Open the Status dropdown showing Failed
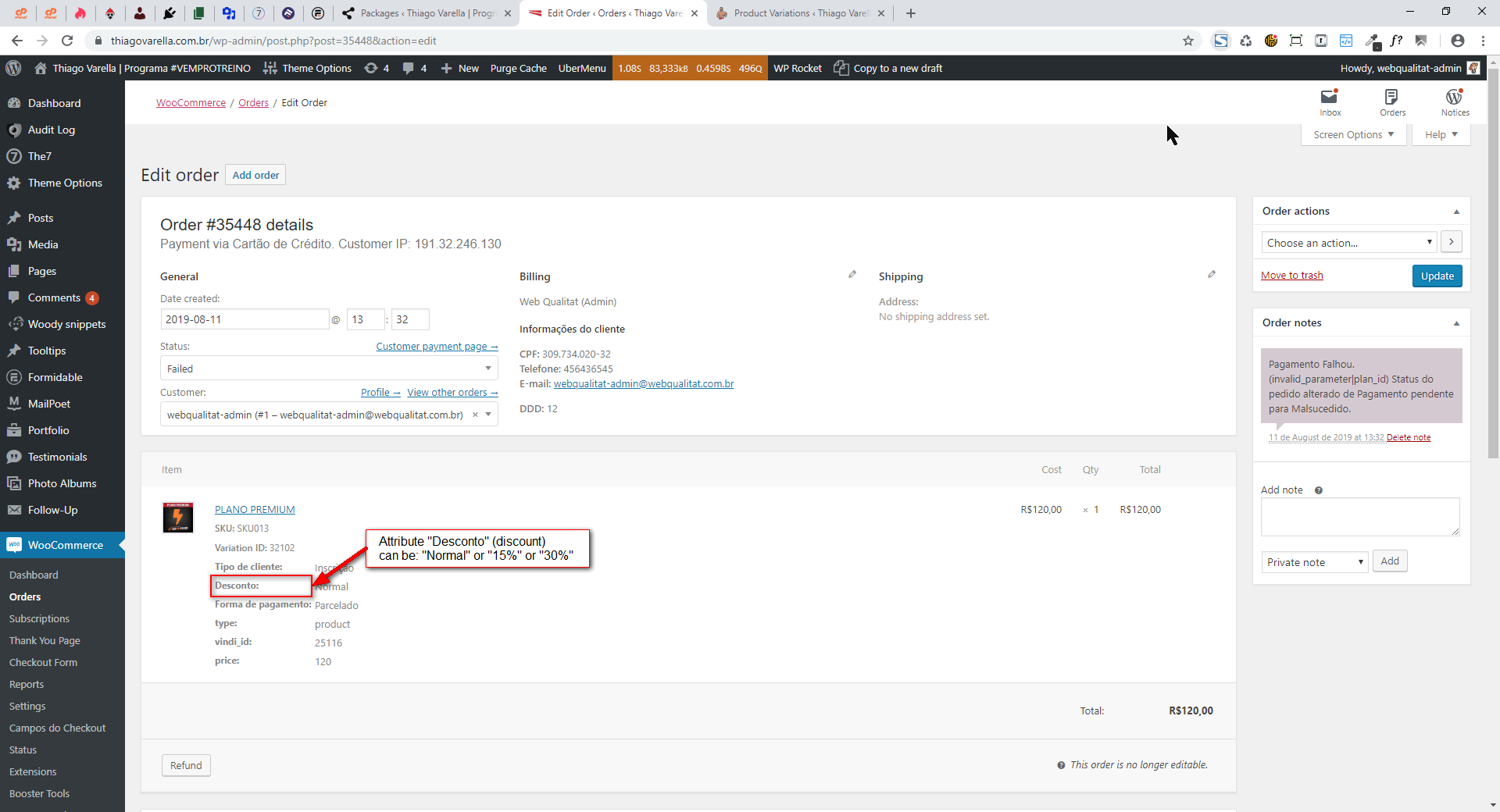This screenshot has width=1500, height=812. [329, 369]
